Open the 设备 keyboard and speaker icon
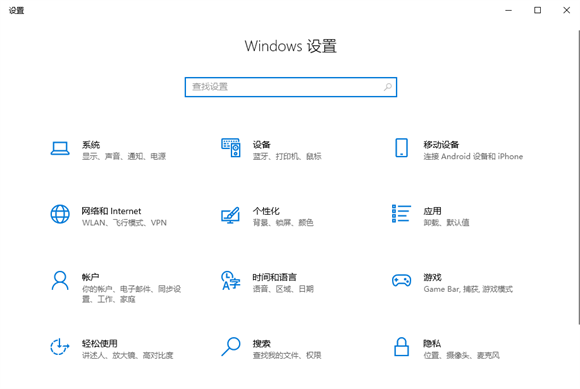Screen dimensions: 580x389 231,148
